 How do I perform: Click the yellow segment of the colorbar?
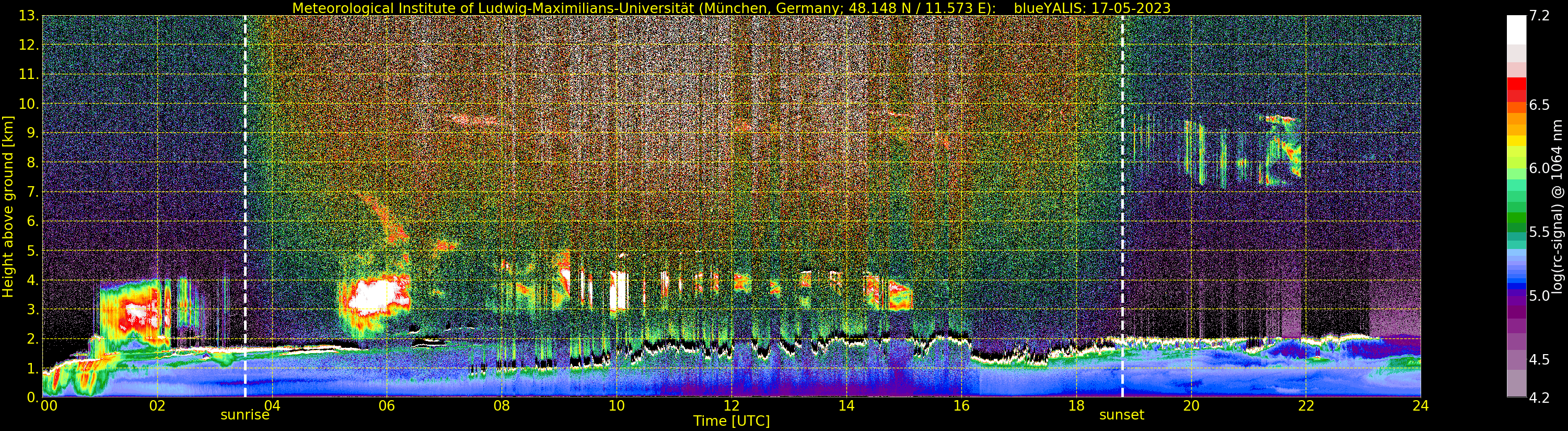(1516, 141)
